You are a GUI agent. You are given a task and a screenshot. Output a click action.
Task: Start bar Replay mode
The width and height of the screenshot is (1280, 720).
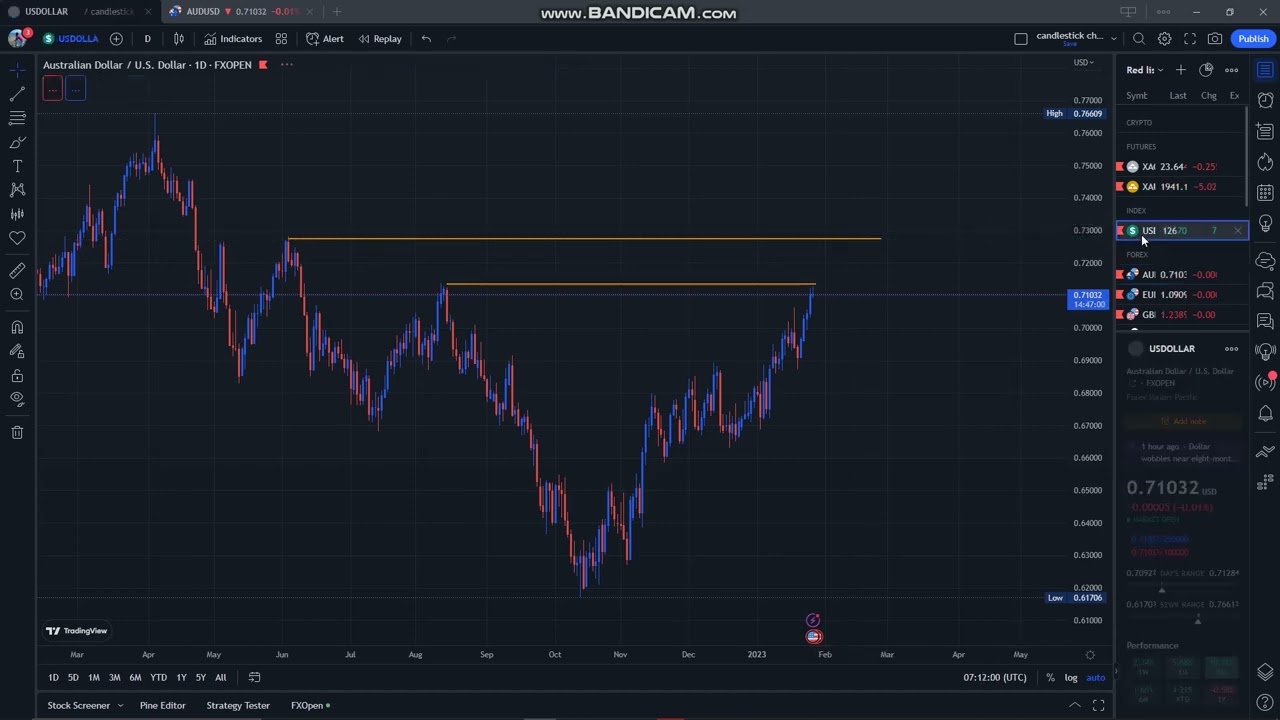[x=380, y=39]
